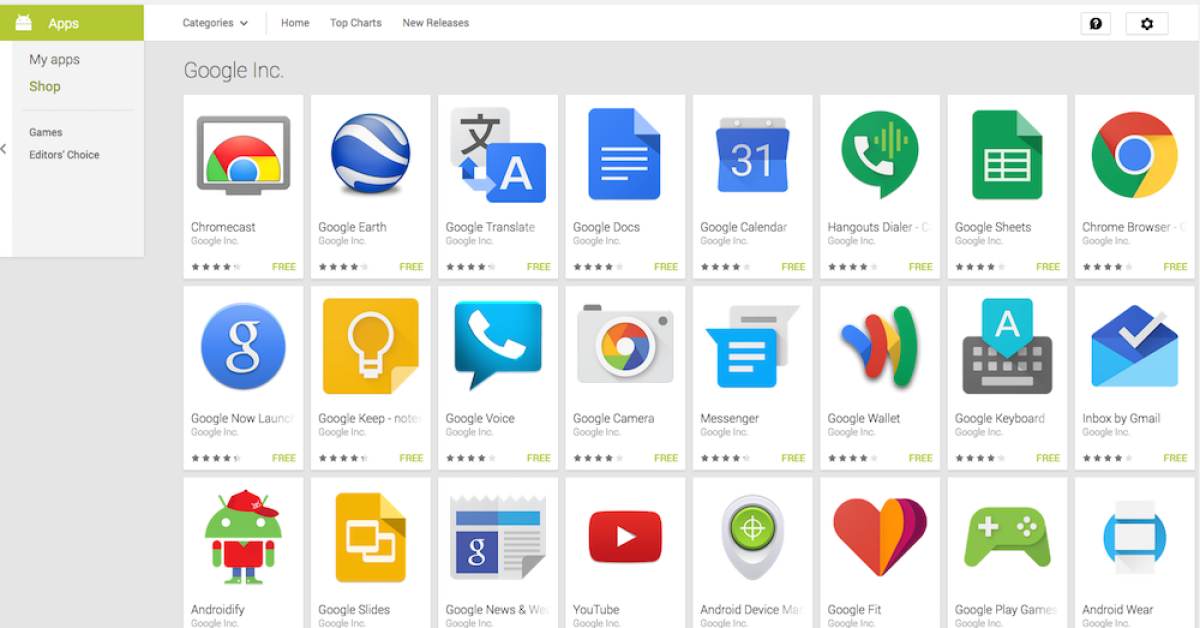Open My apps in sidebar
Image resolution: width=1200 pixels, height=628 pixels.
point(54,60)
